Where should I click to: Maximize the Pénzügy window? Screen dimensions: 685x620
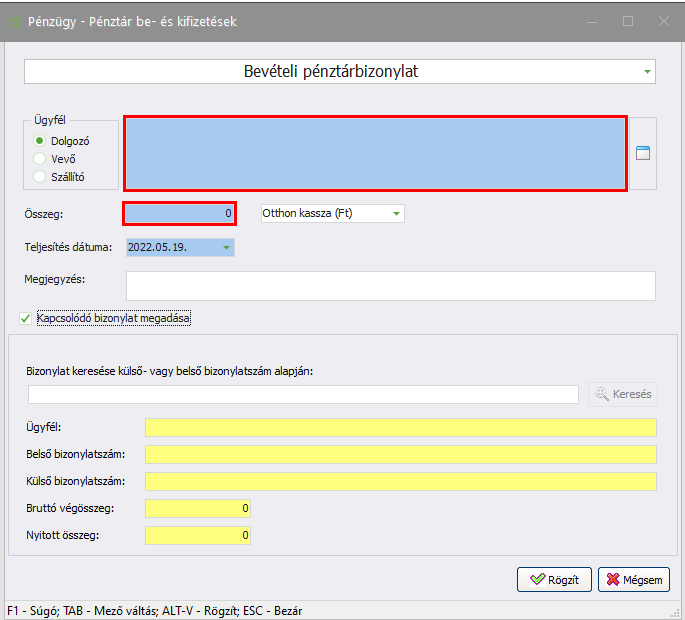pos(628,21)
